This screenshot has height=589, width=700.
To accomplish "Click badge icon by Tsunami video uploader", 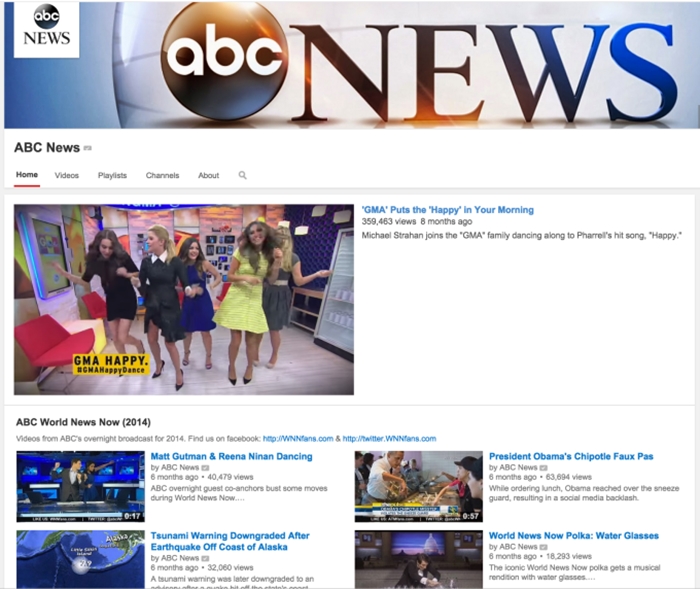I will click(x=205, y=559).
